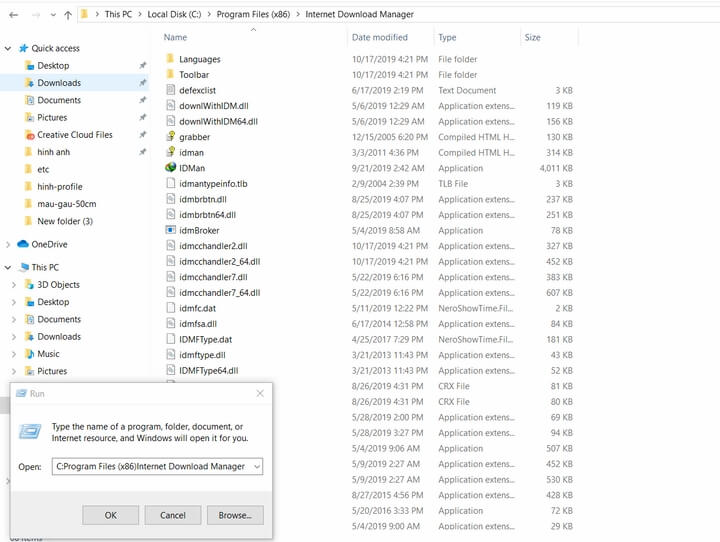The image size is (720, 542).
Task: Click 'This PC' in the address bar
Action: pyautogui.click(x=118, y=14)
